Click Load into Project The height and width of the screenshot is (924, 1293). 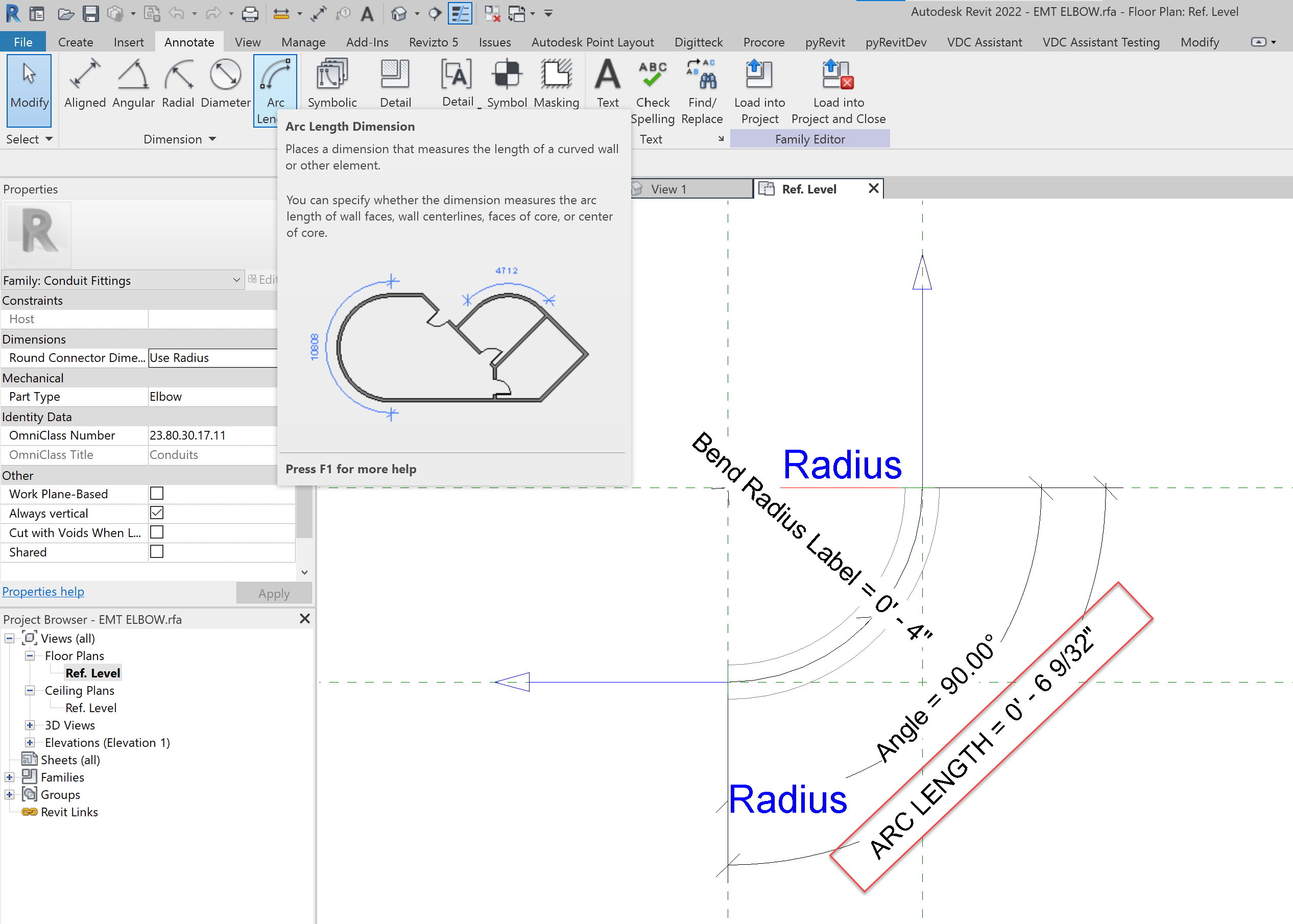pyautogui.click(x=759, y=91)
